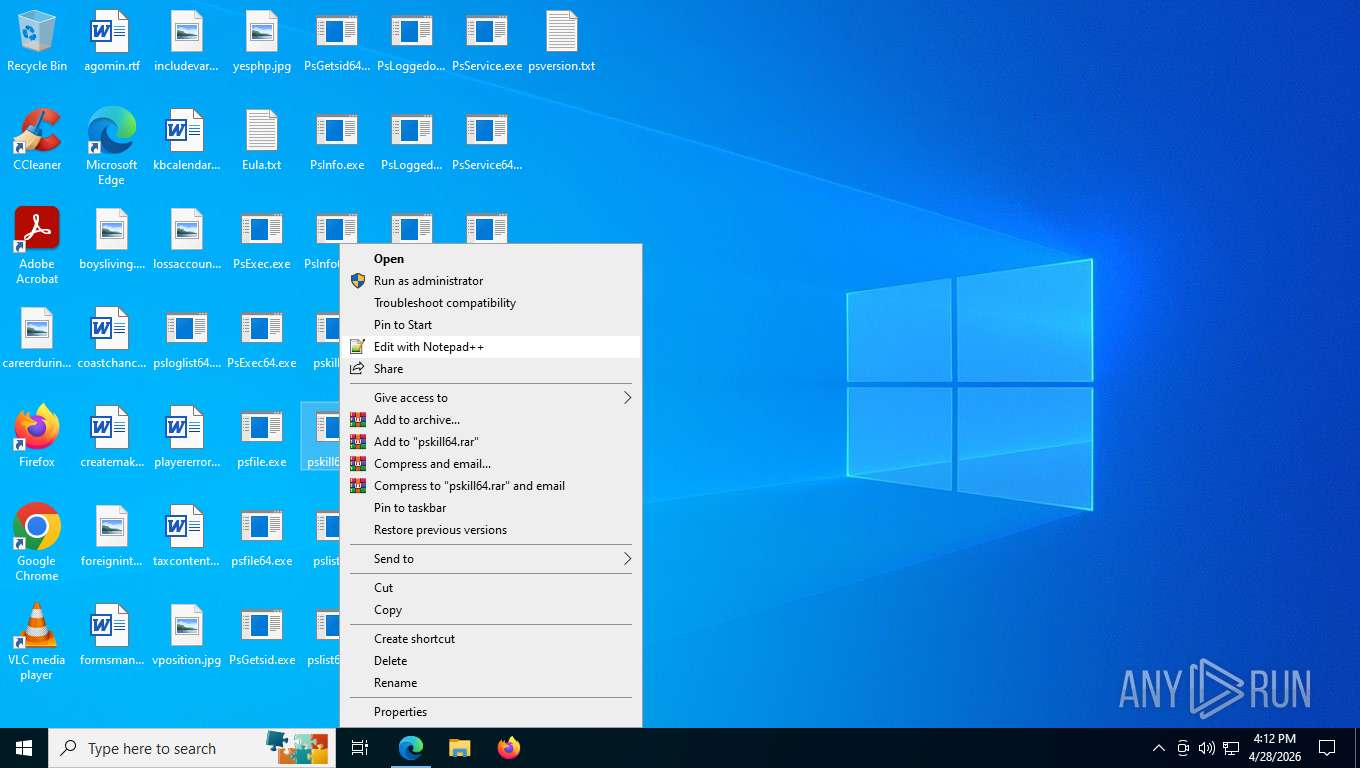Choose Edit with Notepad++

[x=491, y=347]
